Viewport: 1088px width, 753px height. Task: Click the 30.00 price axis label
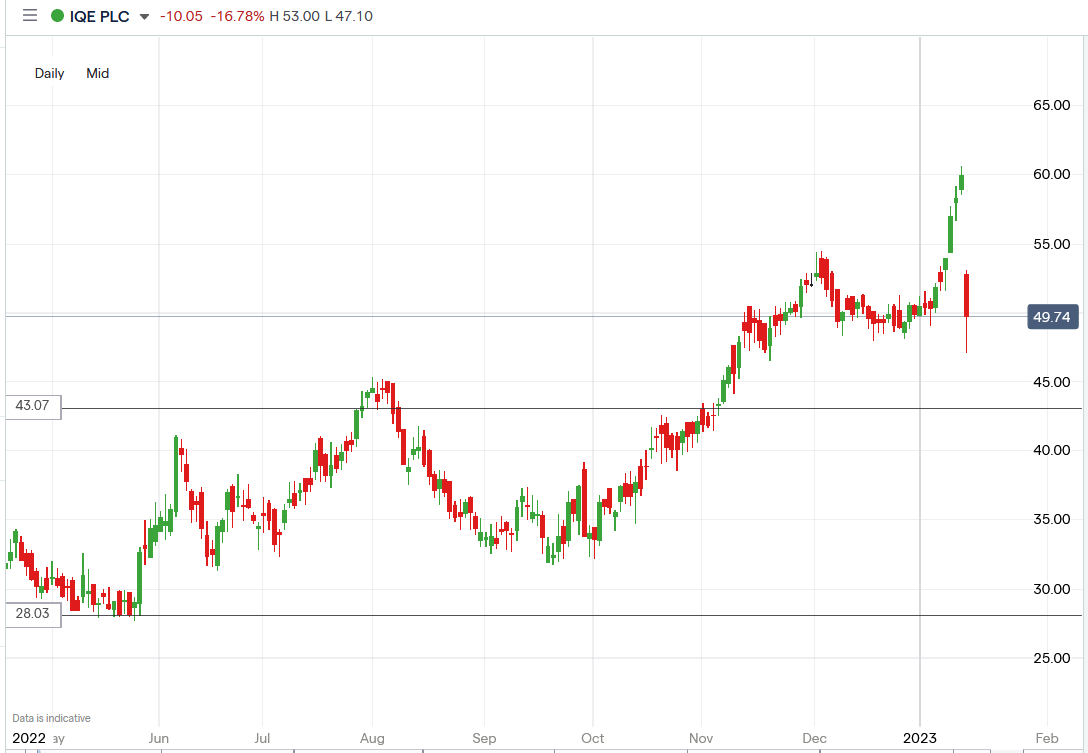point(1051,589)
